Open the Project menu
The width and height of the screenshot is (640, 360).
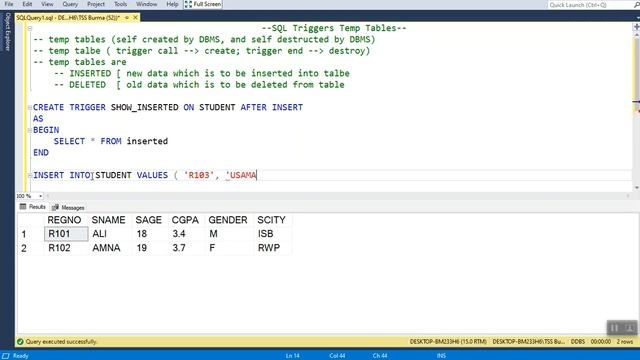click(x=96, y=4)
